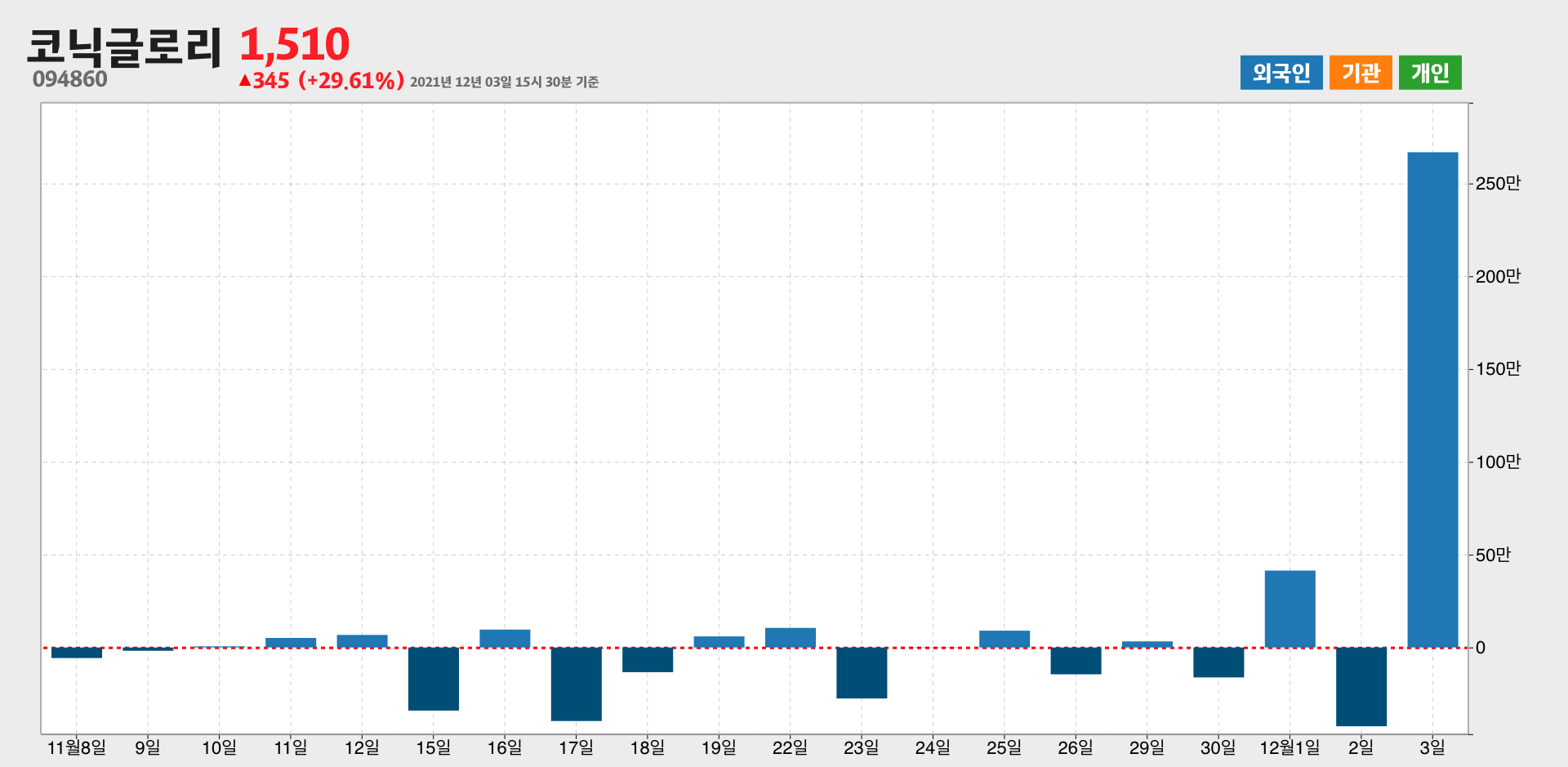
Task: Click the negative bar for 23일
Action: [x=862, y=673]
